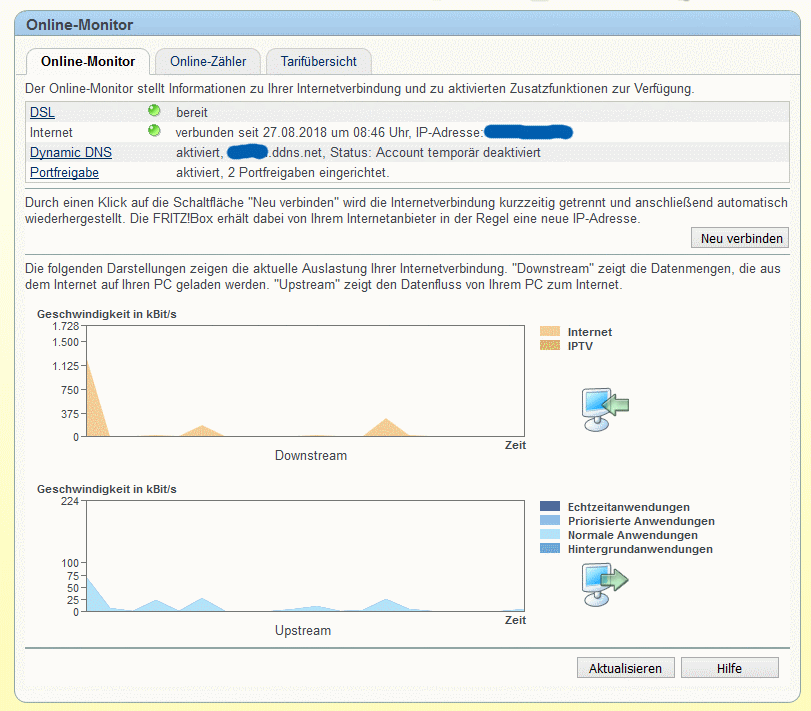The image size is (811, 711).
Task: Click the green DSL status indicator
Action: 154,111
